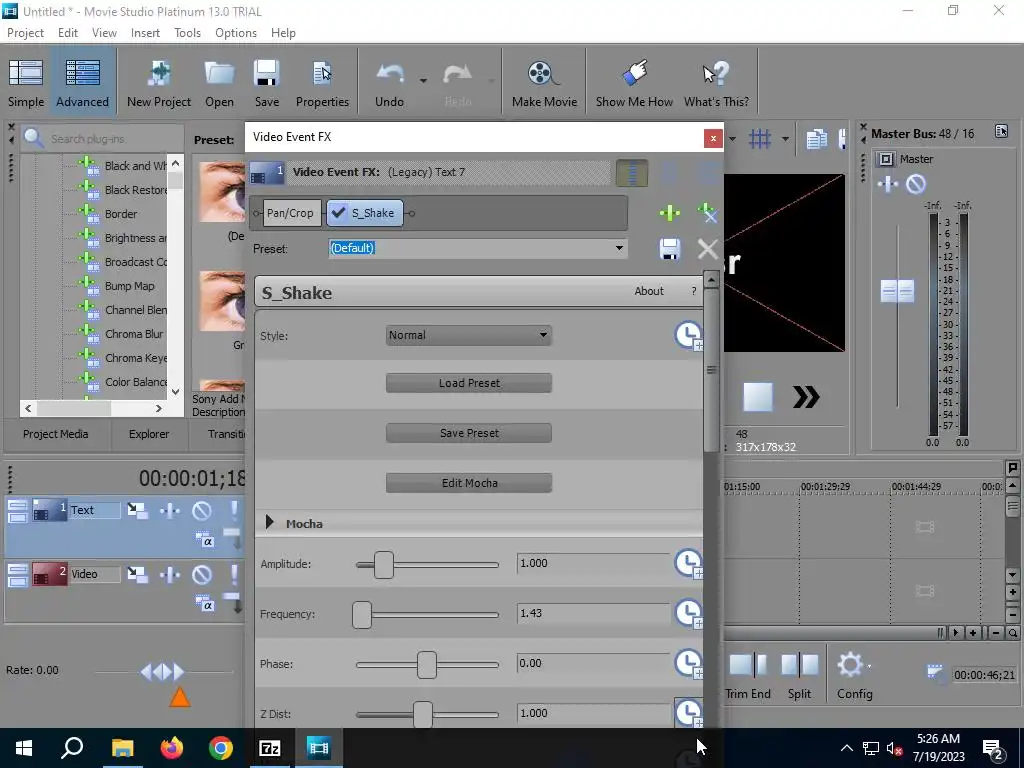Stop playback in preview window
The height and width of the screenshot is (768, 1024).
coord(758,397)
